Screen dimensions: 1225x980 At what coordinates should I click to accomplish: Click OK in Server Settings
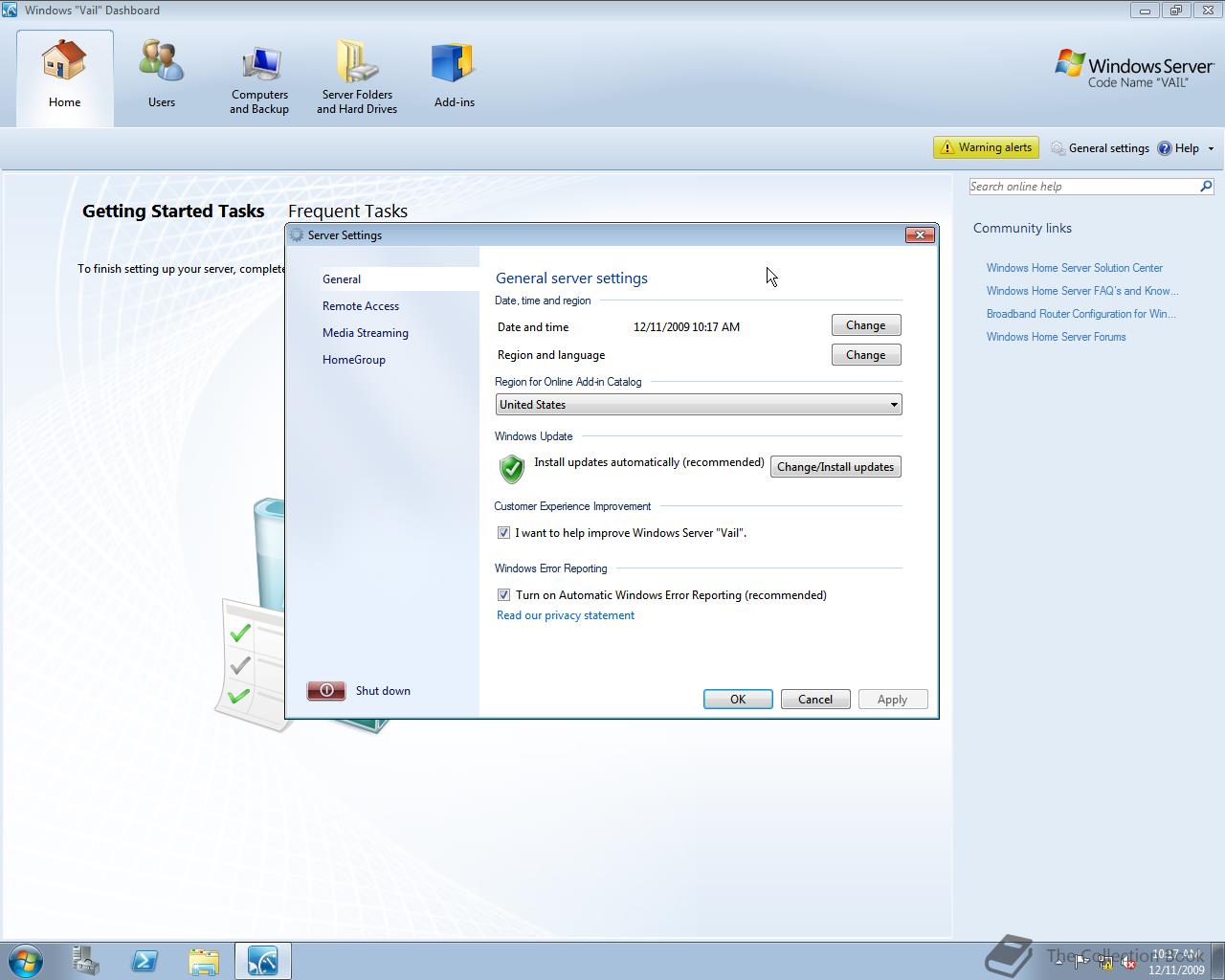pos(738,700)
